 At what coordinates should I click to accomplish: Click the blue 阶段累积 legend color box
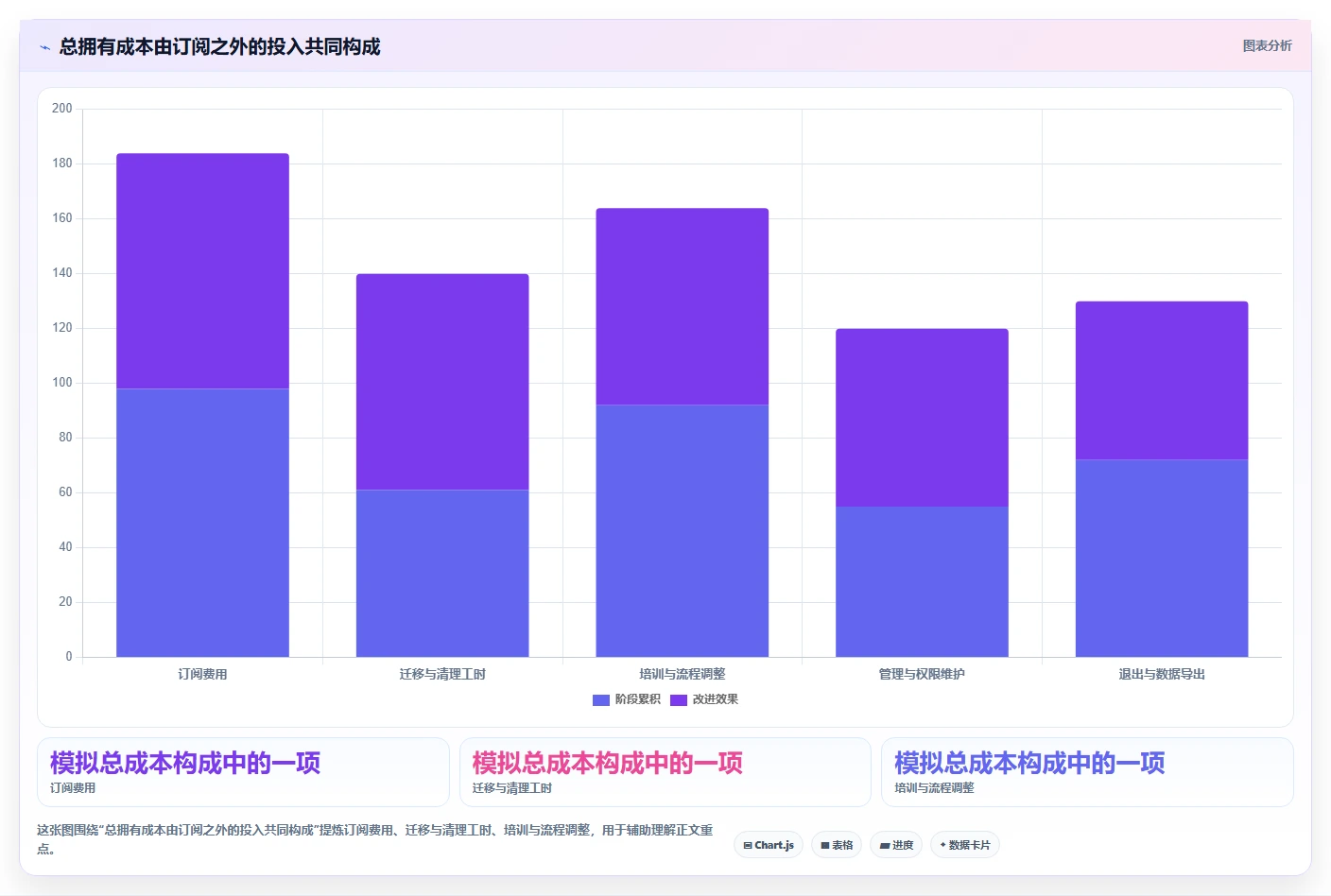(x=601, y=700)
